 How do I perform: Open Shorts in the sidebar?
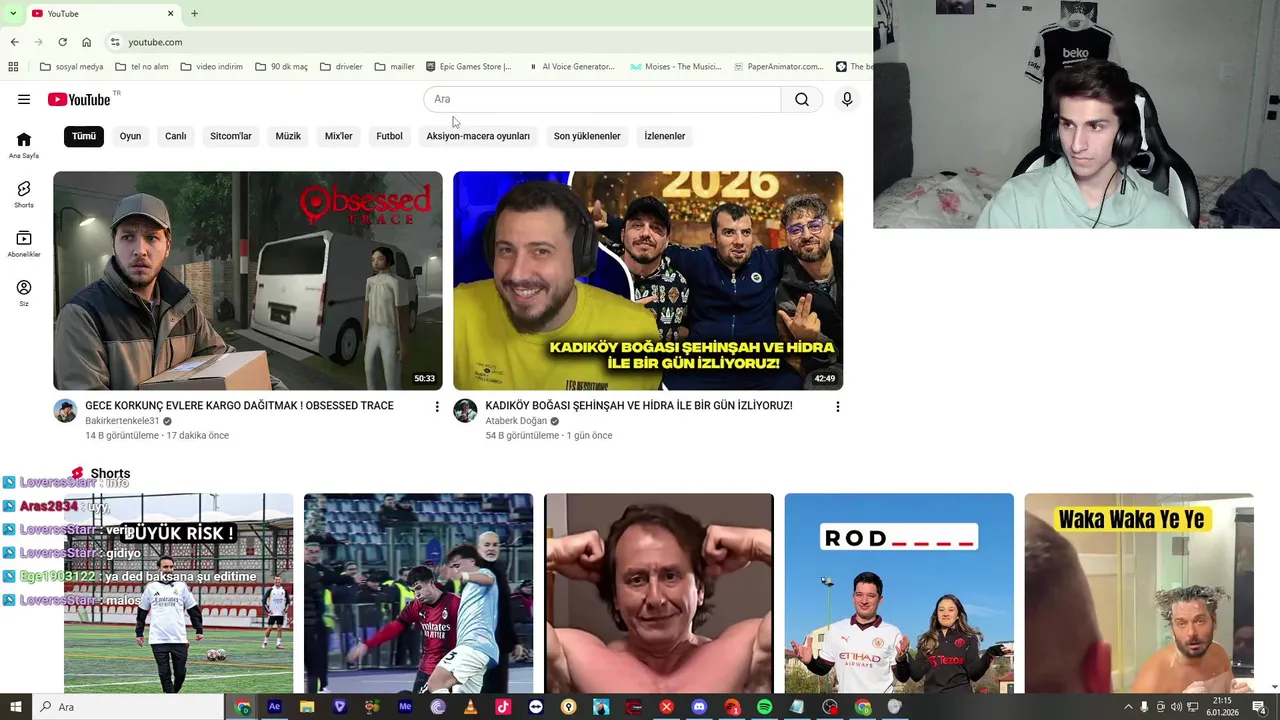tap(24, 194)
